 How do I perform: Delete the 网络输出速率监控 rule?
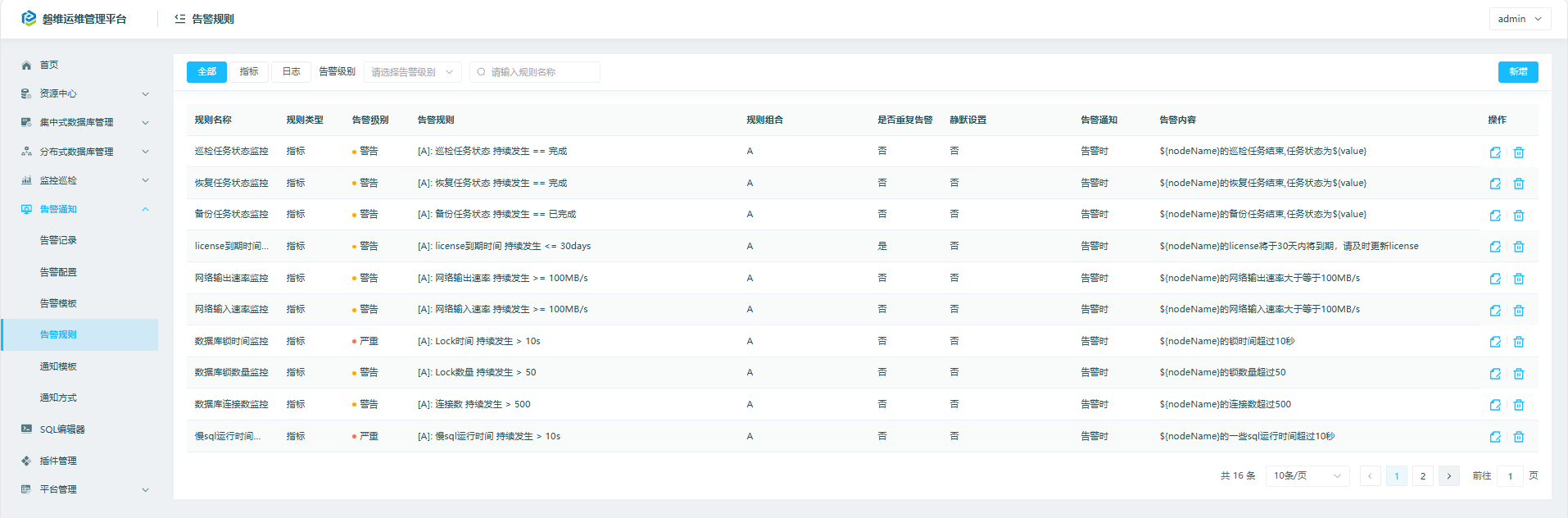pyautogui.click(x=1519, y=279)
